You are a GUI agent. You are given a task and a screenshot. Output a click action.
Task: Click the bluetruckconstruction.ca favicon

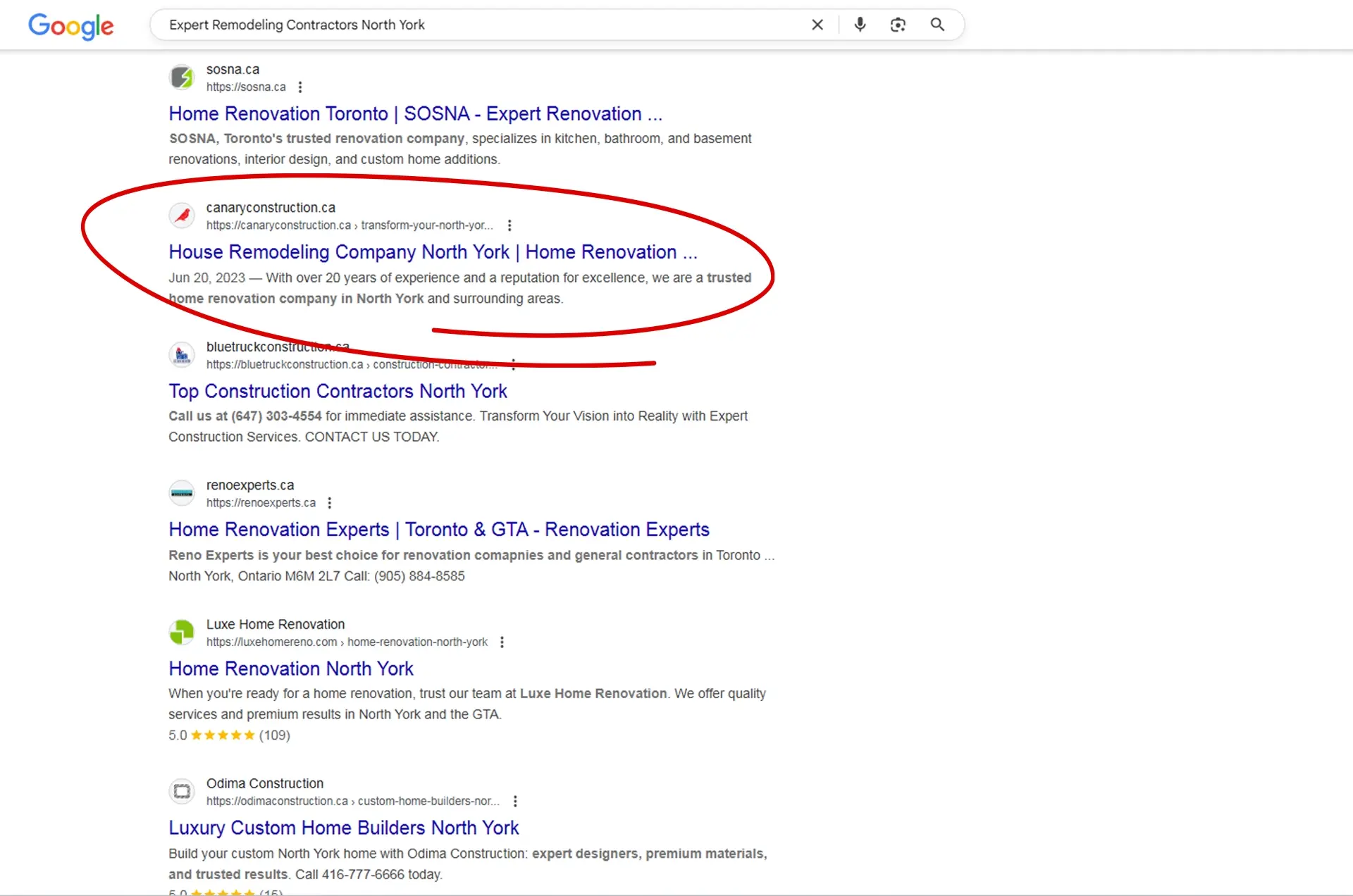click(182, 355)
